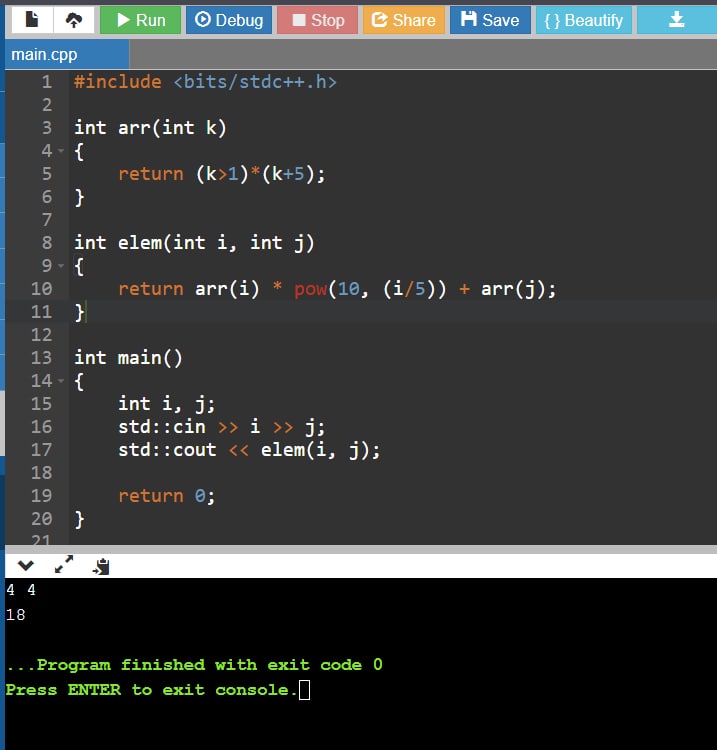Viewport: 717px width, 750px height.
Task: Run the program
Action: coord(140,20)
